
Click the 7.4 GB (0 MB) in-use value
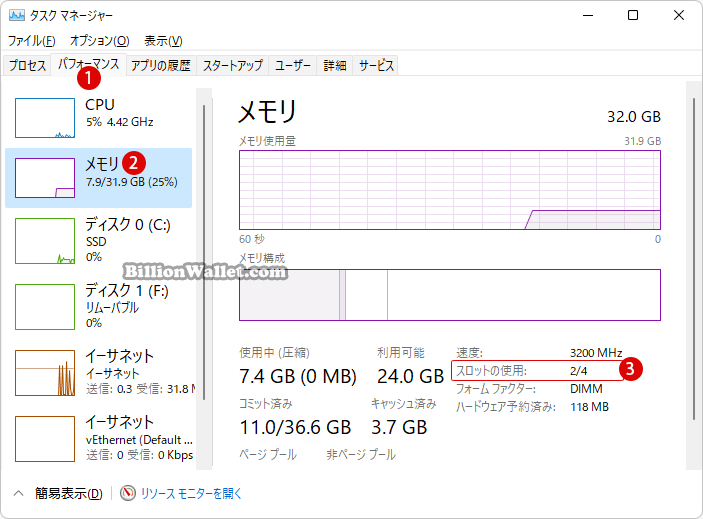tap(298, 376)
